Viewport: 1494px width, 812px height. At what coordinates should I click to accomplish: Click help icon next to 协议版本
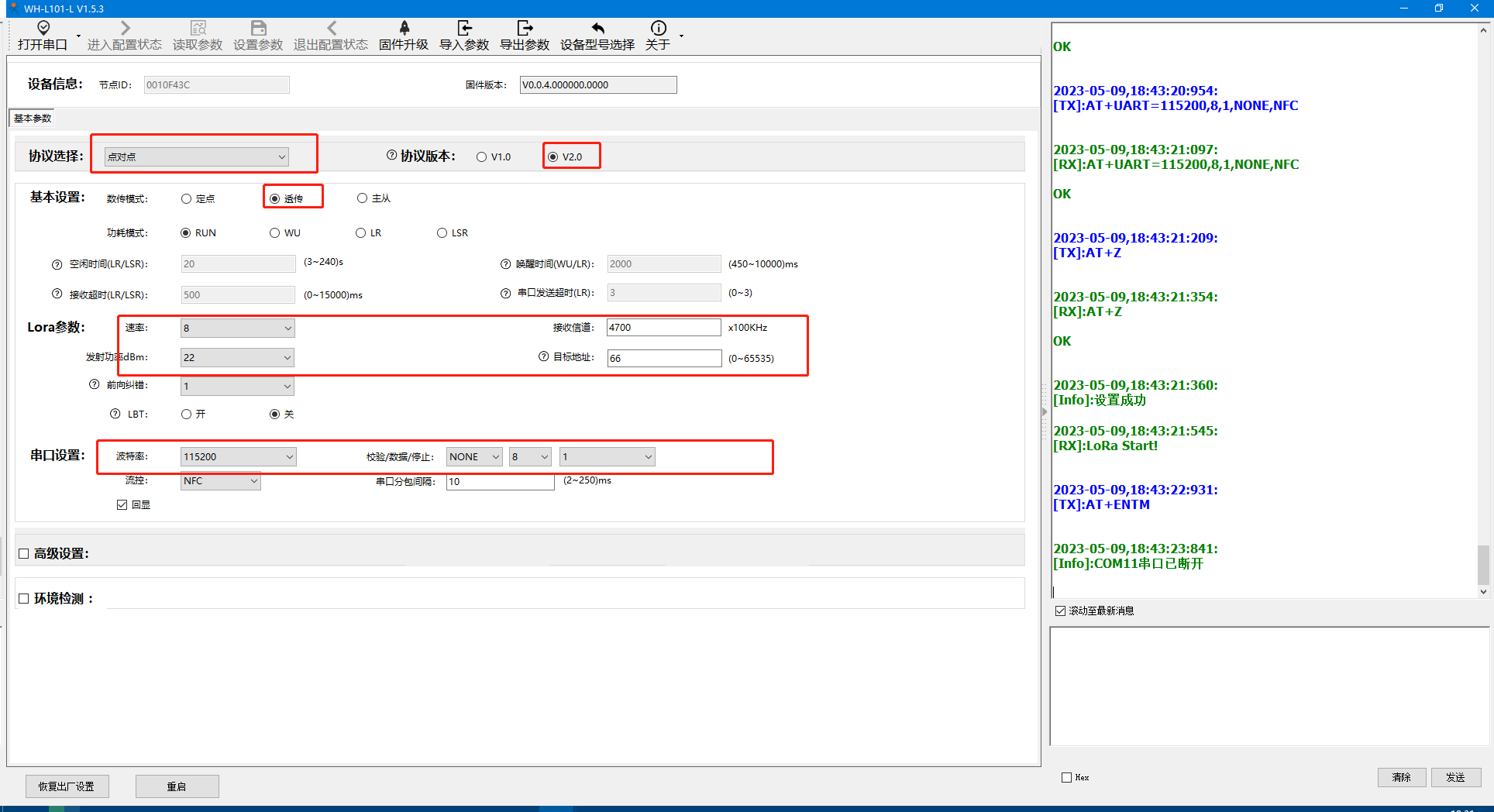coord(391,156)
